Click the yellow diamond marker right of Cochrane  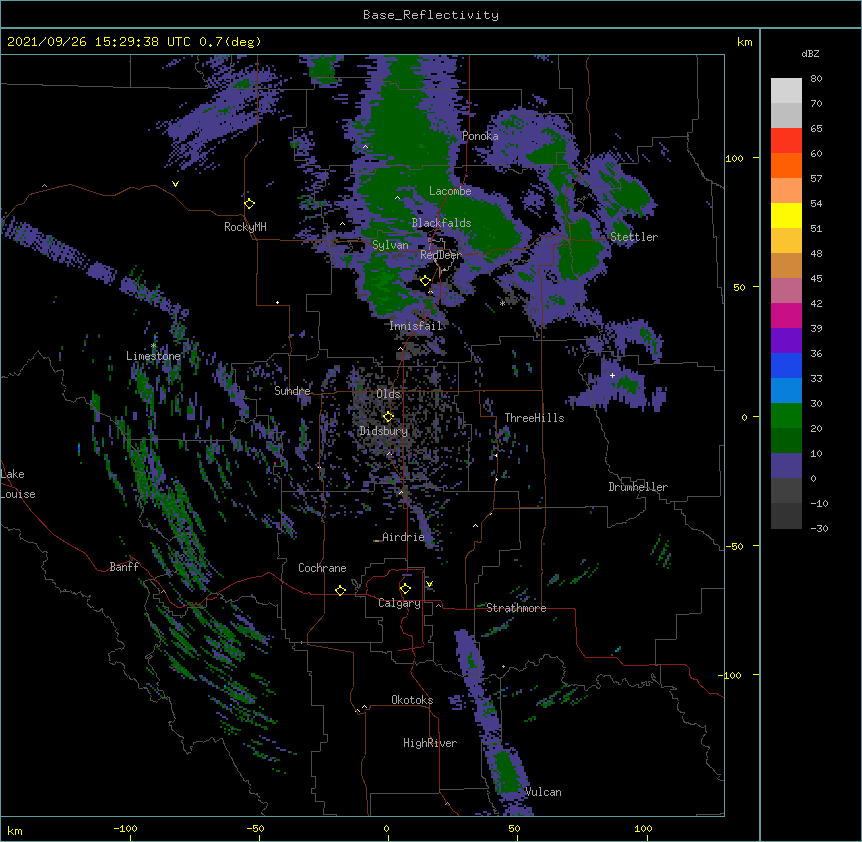click(x=340, y=590)
